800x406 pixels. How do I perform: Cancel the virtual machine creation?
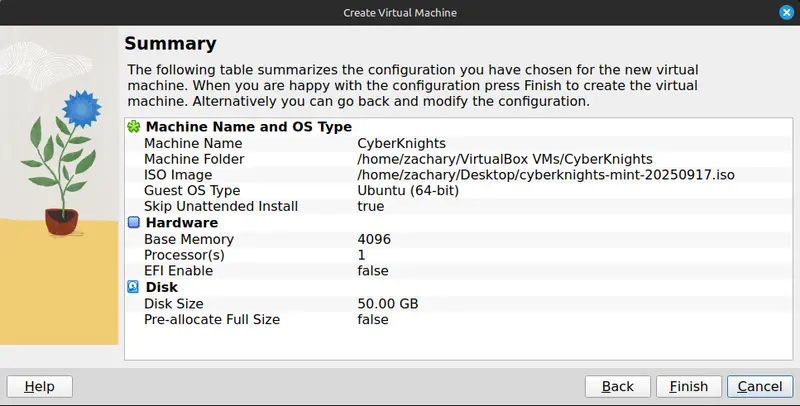(760, 387)
